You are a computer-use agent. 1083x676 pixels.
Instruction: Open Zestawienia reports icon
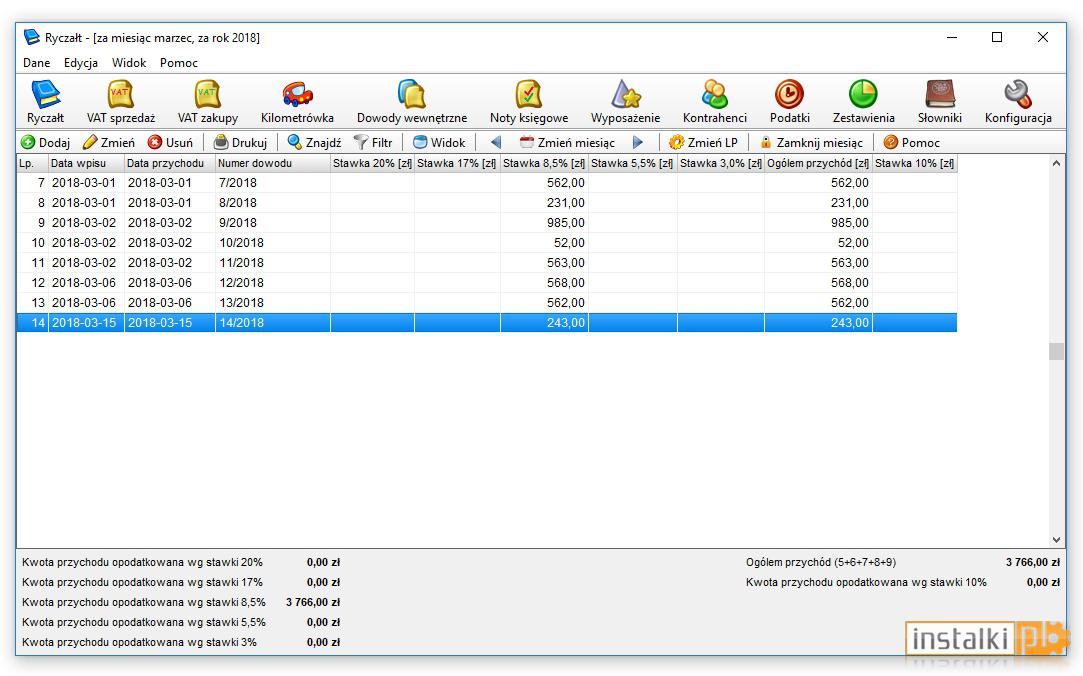point(863,102)
